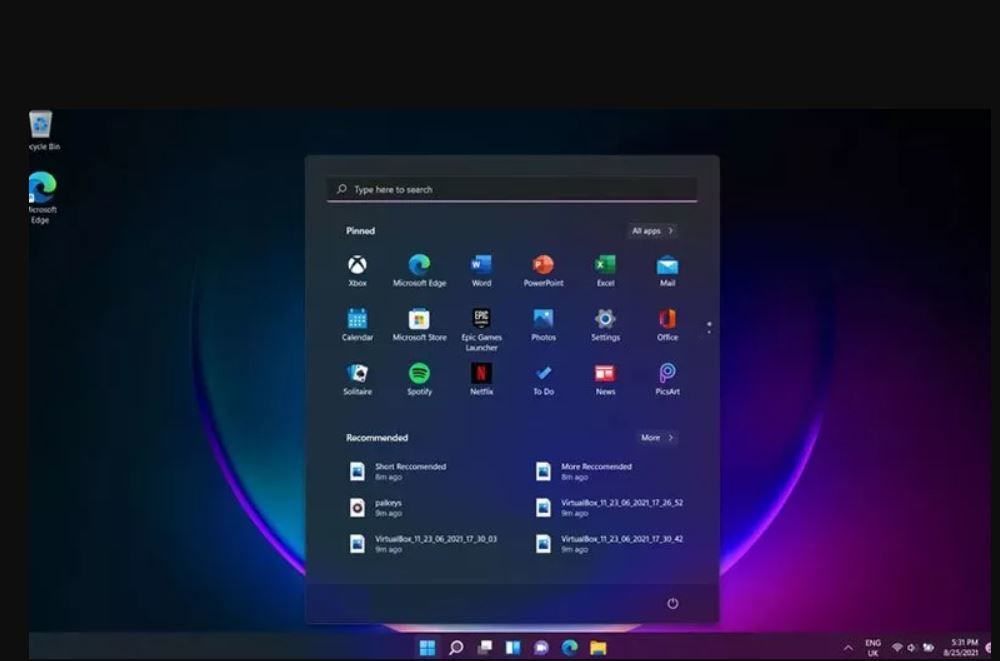Open the Calendar app

click(357, 325)
